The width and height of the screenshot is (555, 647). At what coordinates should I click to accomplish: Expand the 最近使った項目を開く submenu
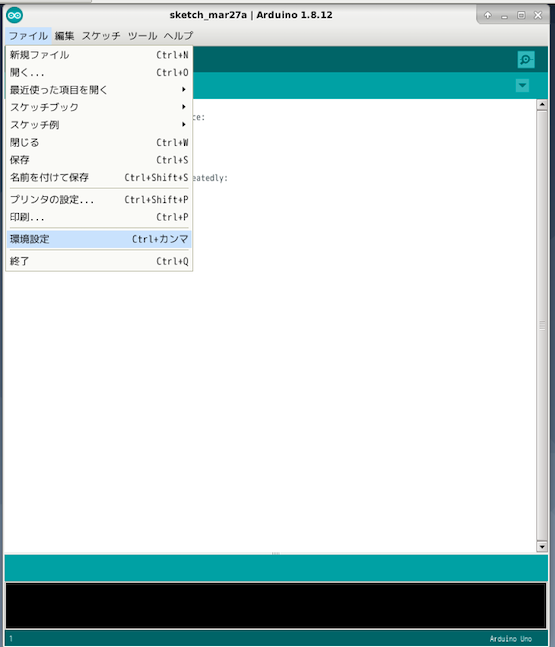click(99, 90)
